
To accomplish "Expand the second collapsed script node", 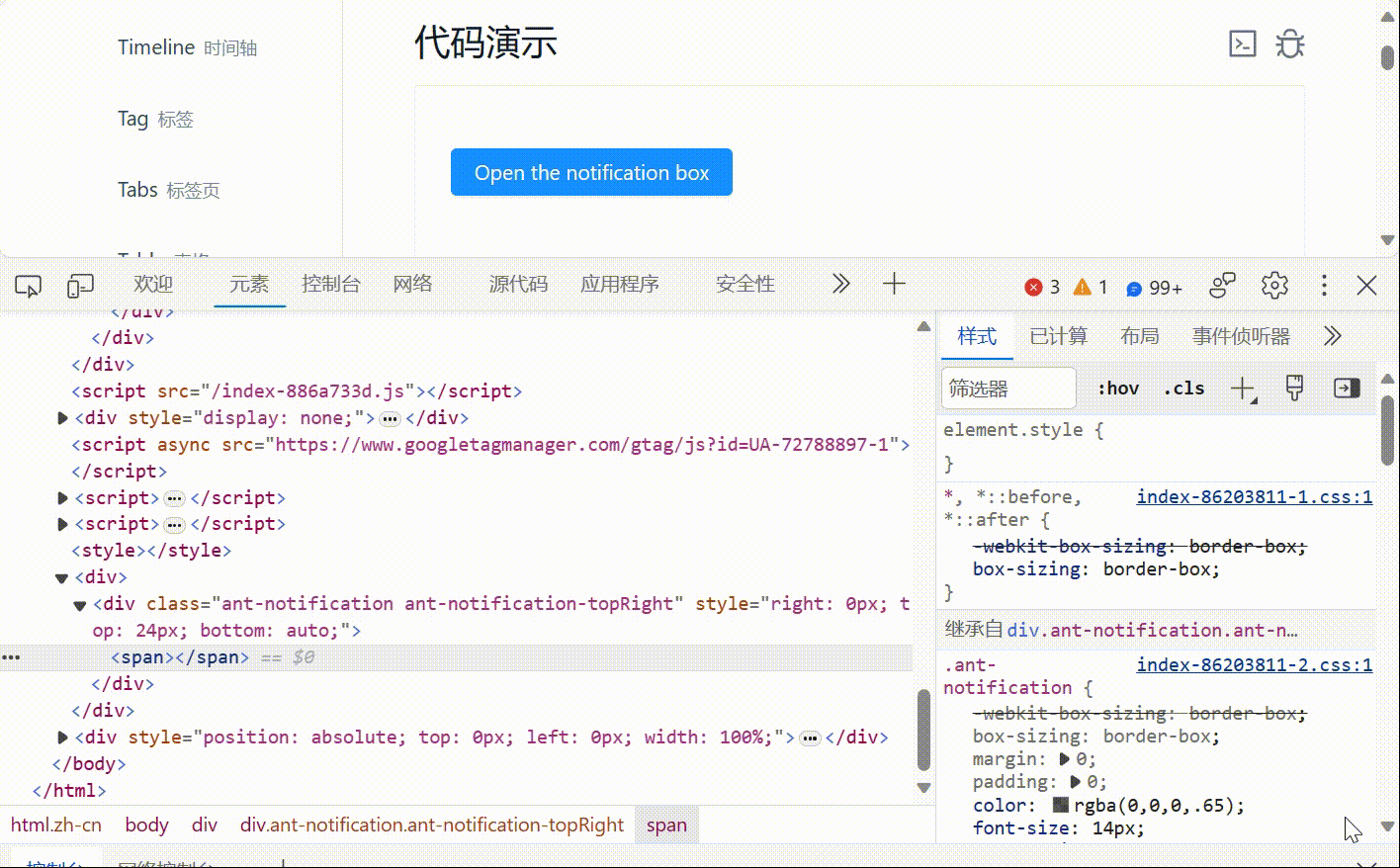I will [x=62, y=524].
